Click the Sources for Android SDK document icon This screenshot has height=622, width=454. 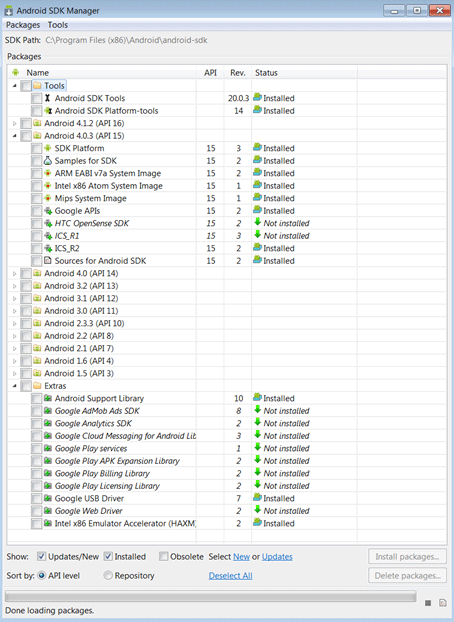[x=48, y=261]
